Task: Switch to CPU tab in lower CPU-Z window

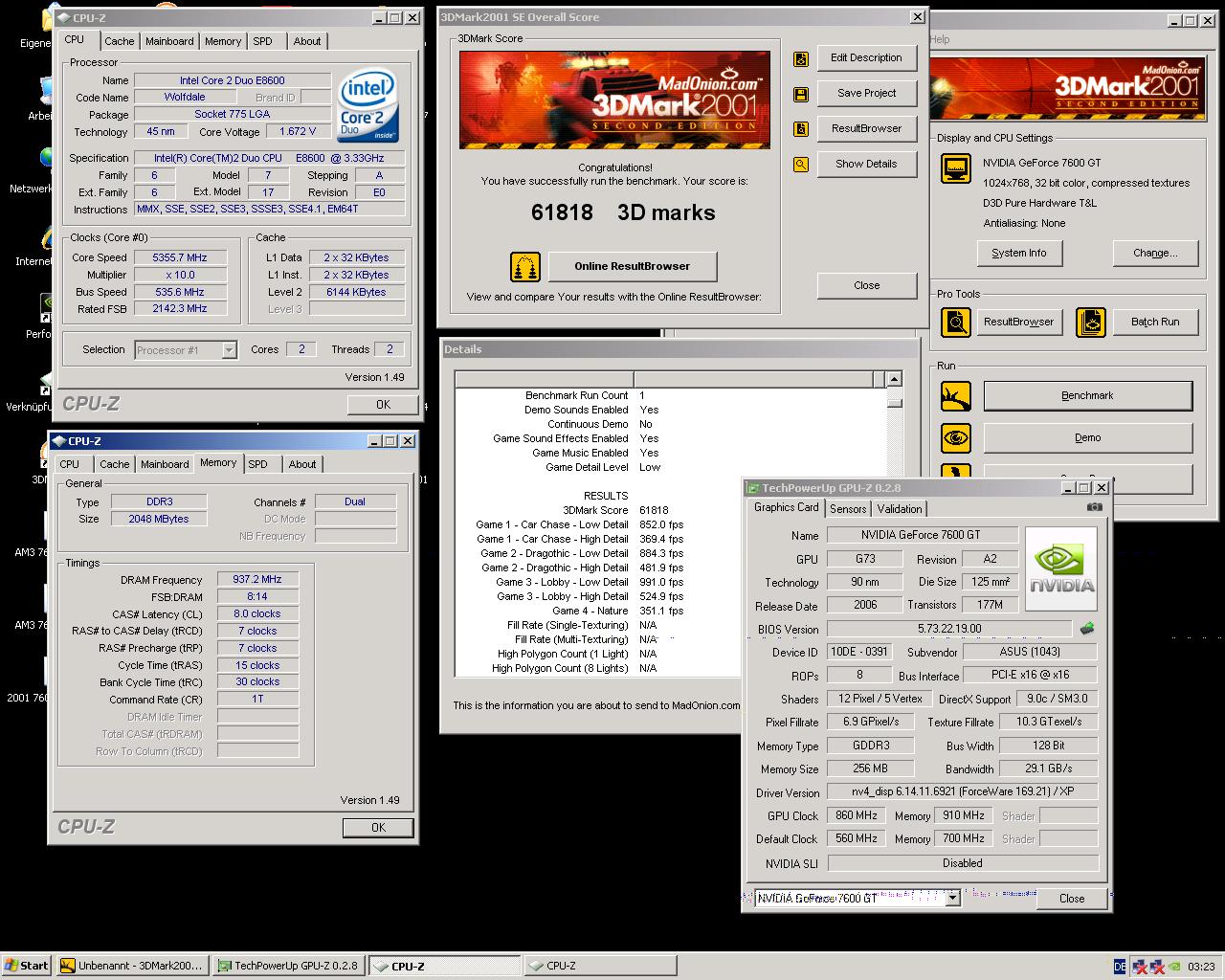Action: coord(70,464)
